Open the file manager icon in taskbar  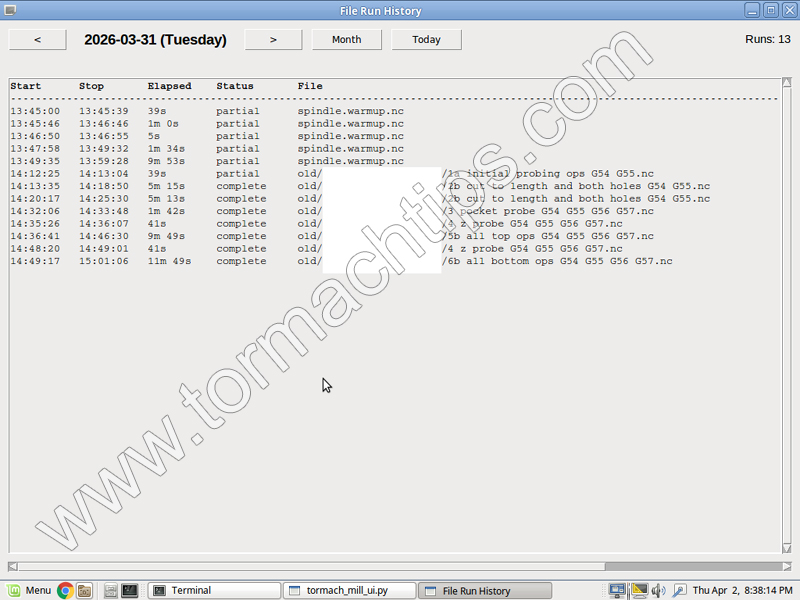(x=84, y=590)
